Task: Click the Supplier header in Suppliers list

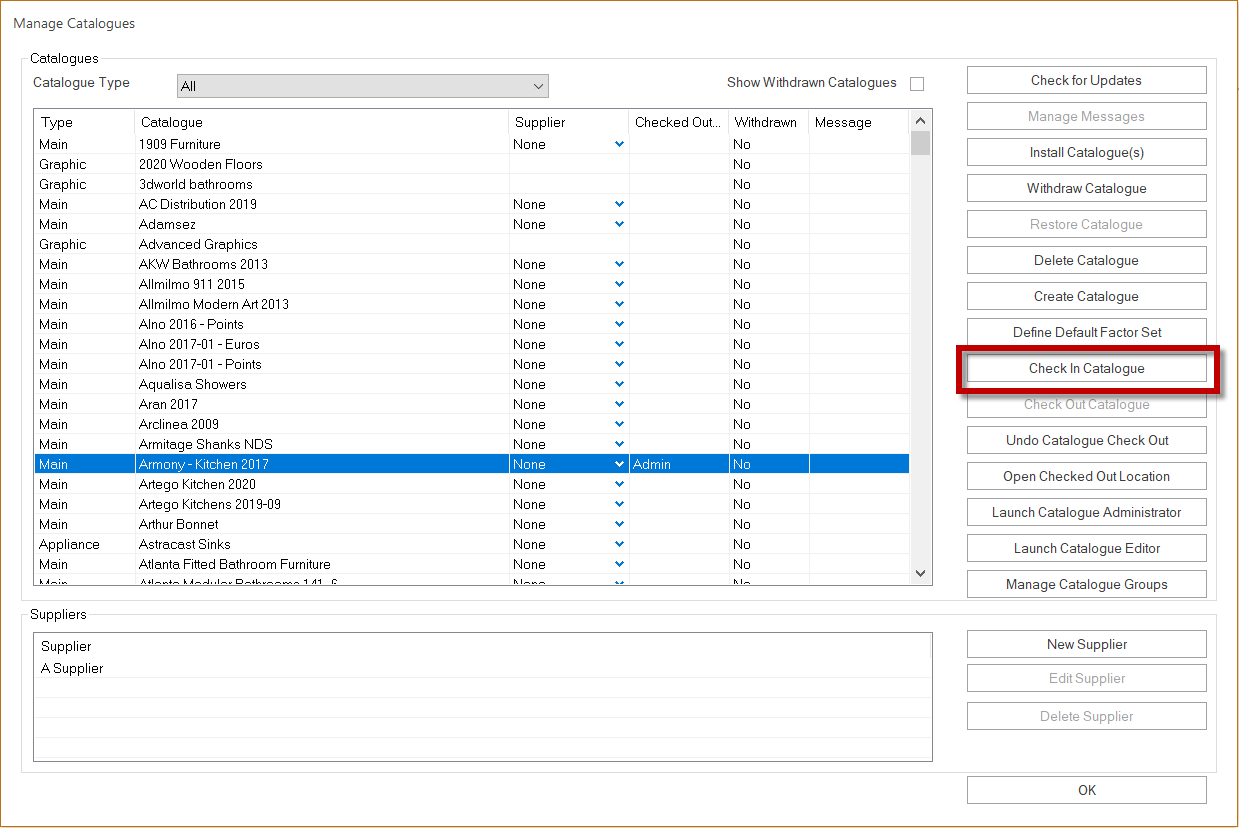Action: pos(482,646)
